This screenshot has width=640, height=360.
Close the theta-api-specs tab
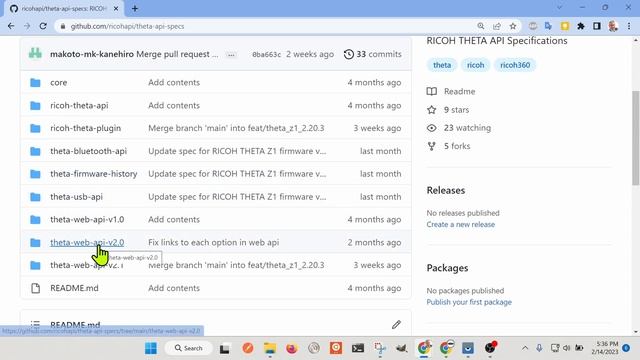[116, 8]
